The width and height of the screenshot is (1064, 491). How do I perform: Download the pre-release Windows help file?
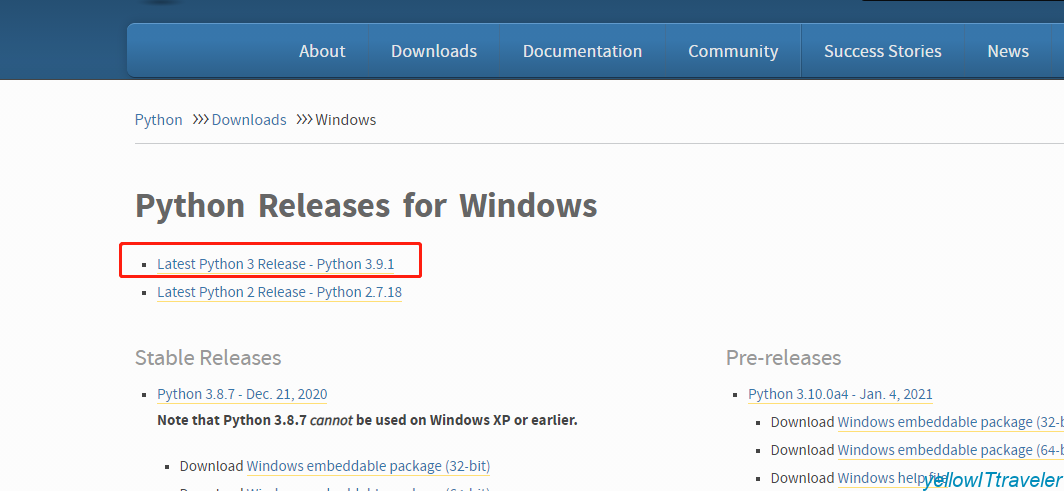pyautogui.click(x=878, y=478)
